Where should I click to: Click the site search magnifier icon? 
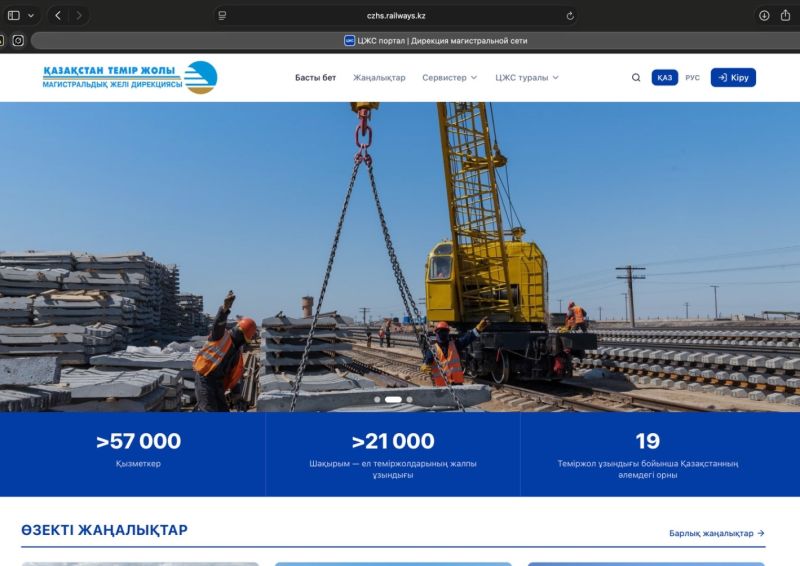tap(636, 78)
